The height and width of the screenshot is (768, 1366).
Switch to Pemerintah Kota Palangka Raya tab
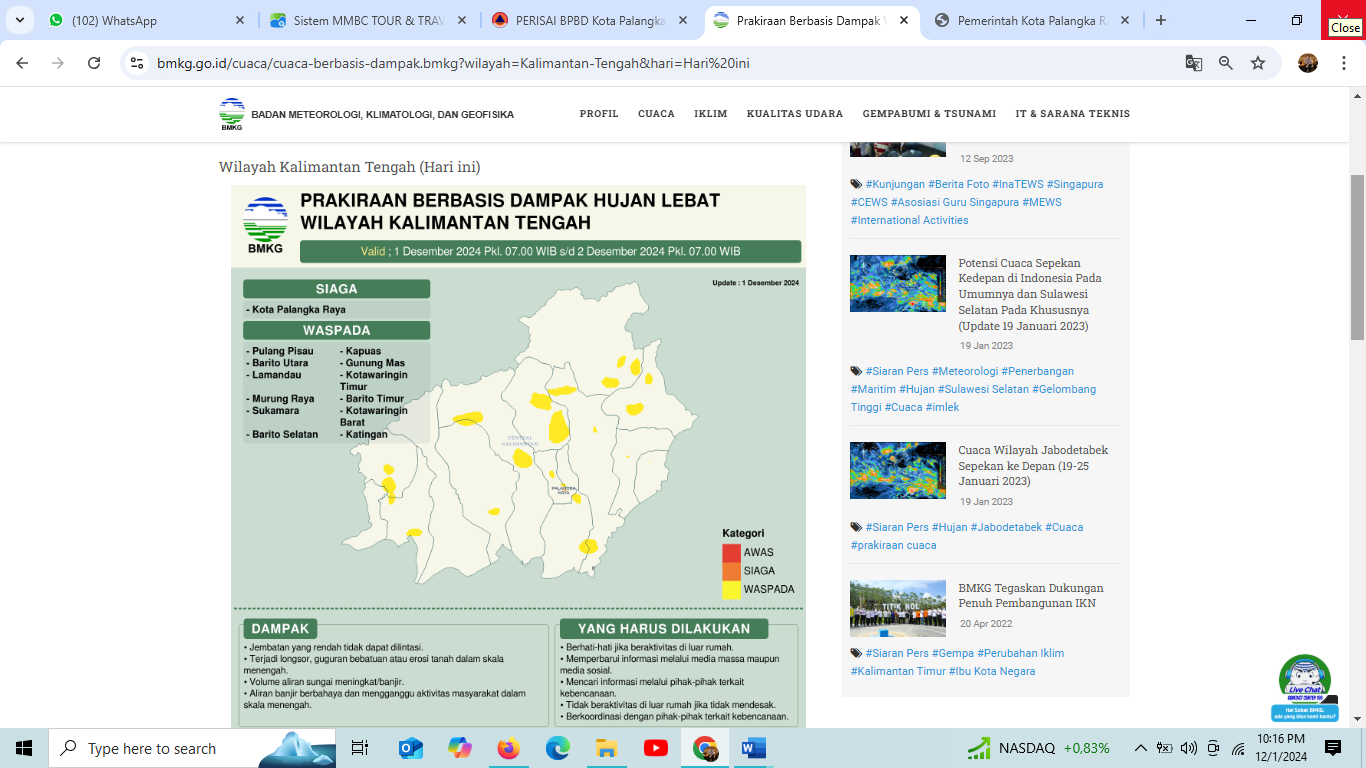point(1033,20)
